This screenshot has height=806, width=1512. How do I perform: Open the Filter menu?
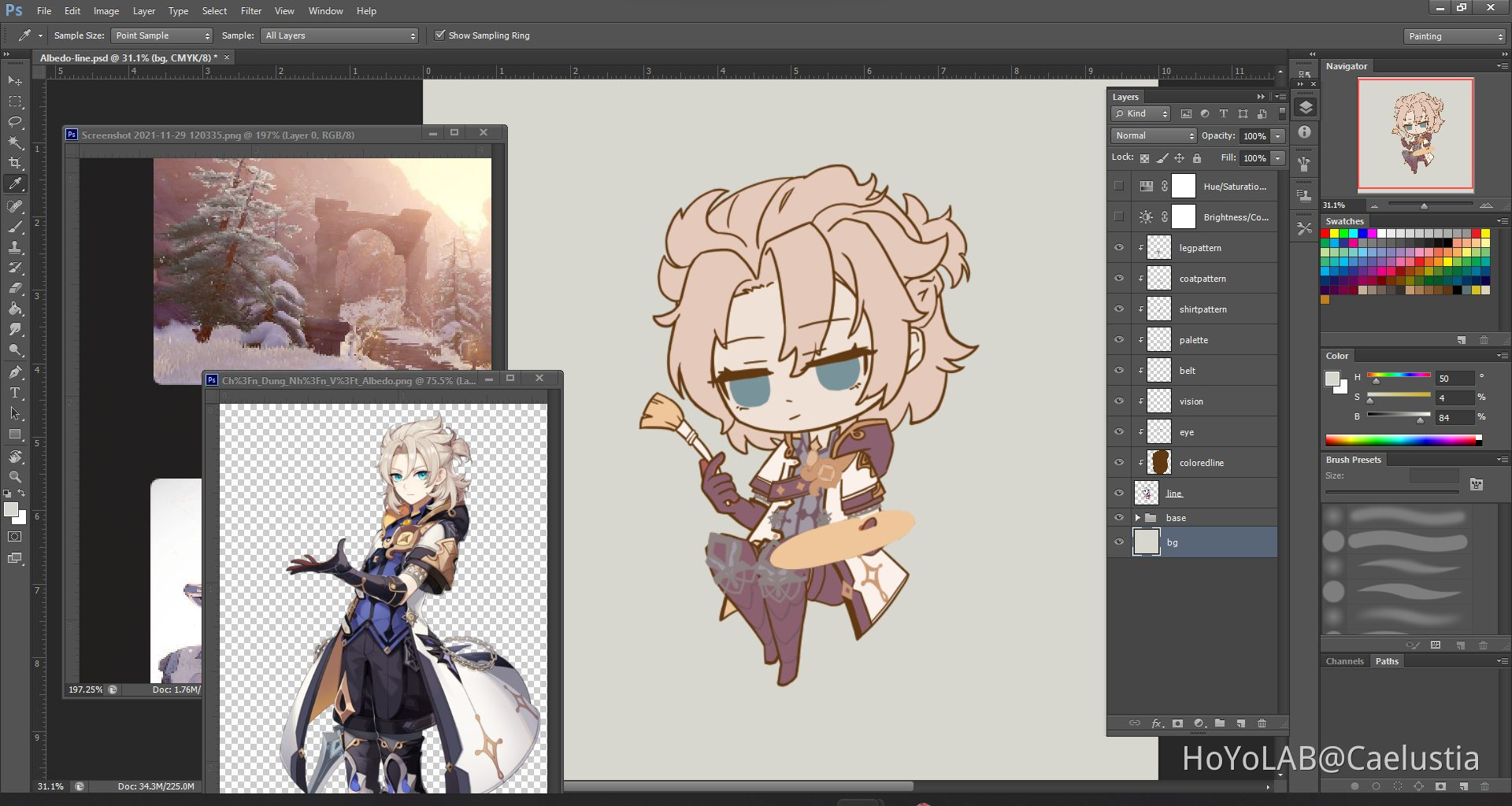tap(250, 10)
